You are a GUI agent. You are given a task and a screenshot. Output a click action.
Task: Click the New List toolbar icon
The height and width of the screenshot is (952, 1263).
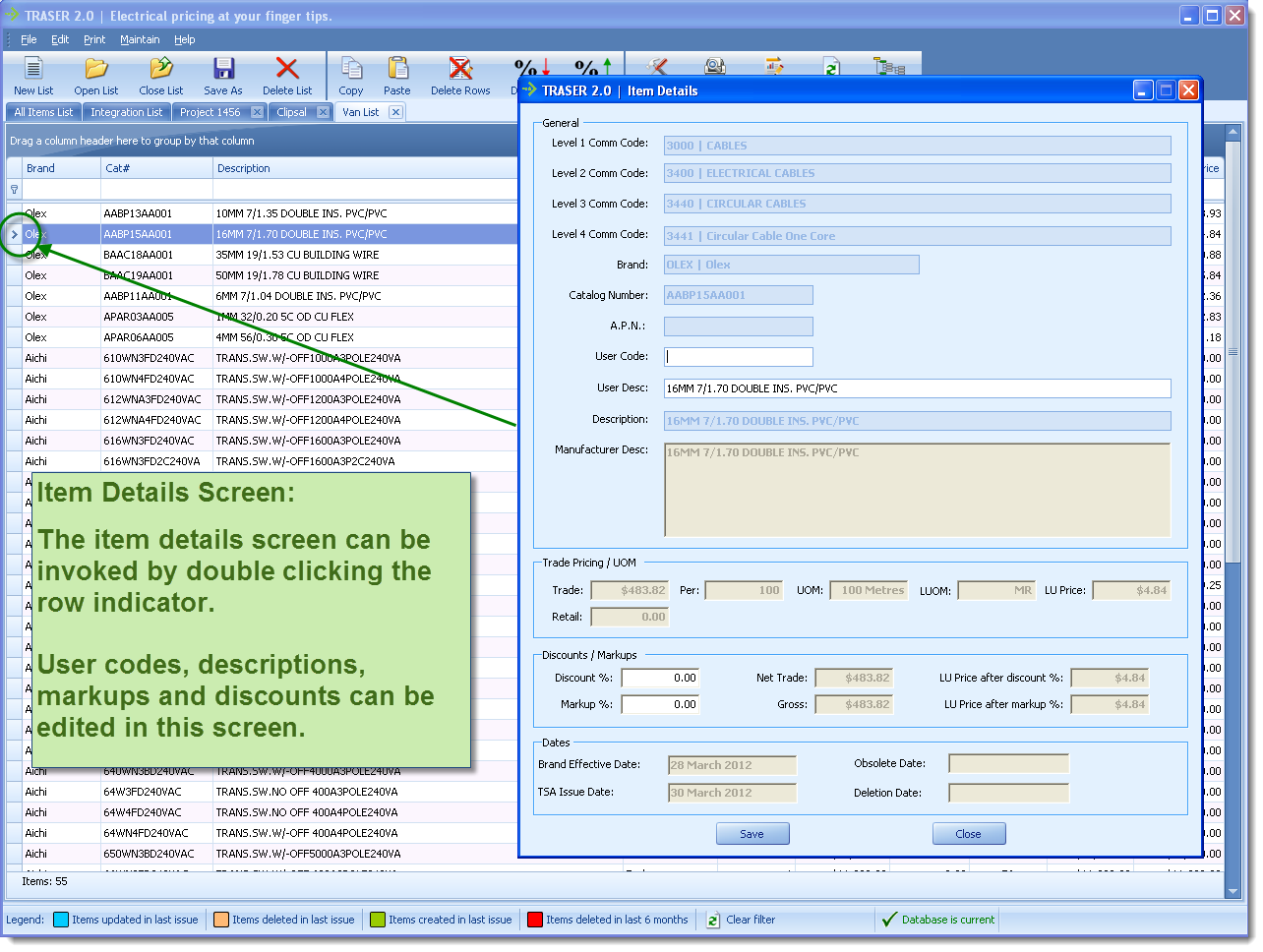pos(33,69)
